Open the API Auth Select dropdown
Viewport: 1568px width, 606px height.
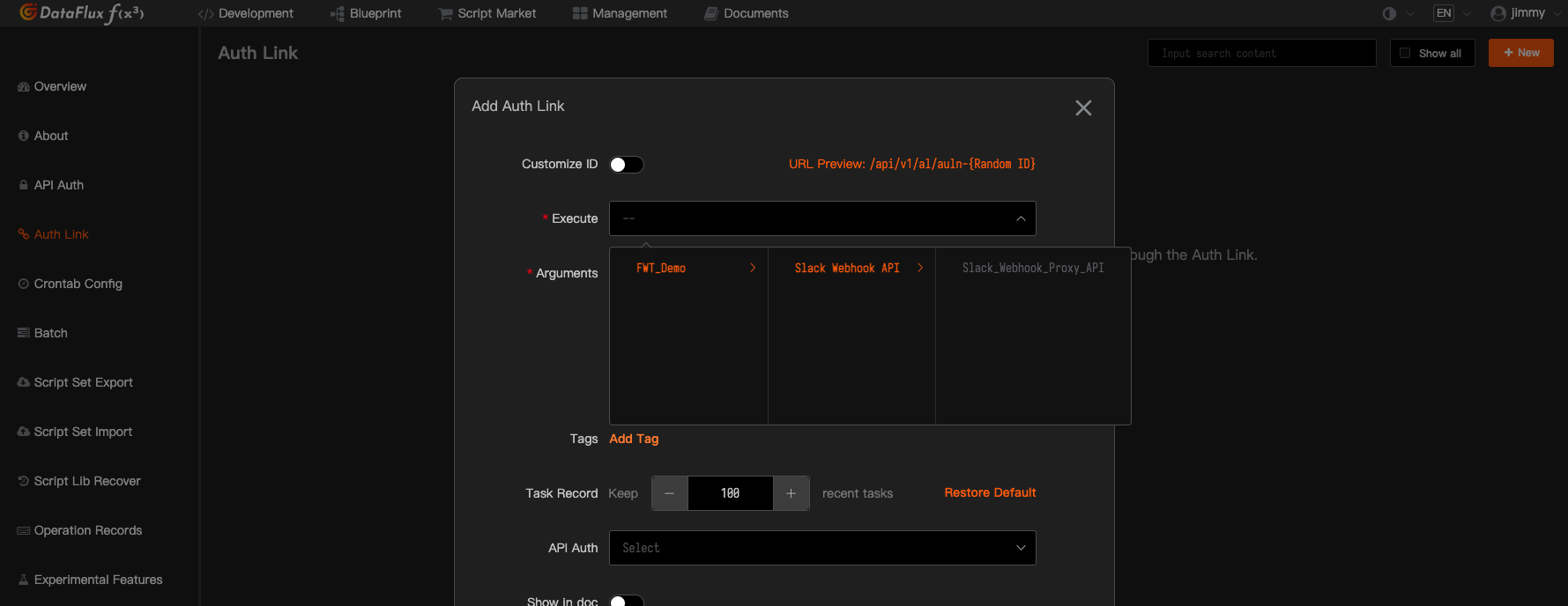pyautogui.click(x=822, y=548)
